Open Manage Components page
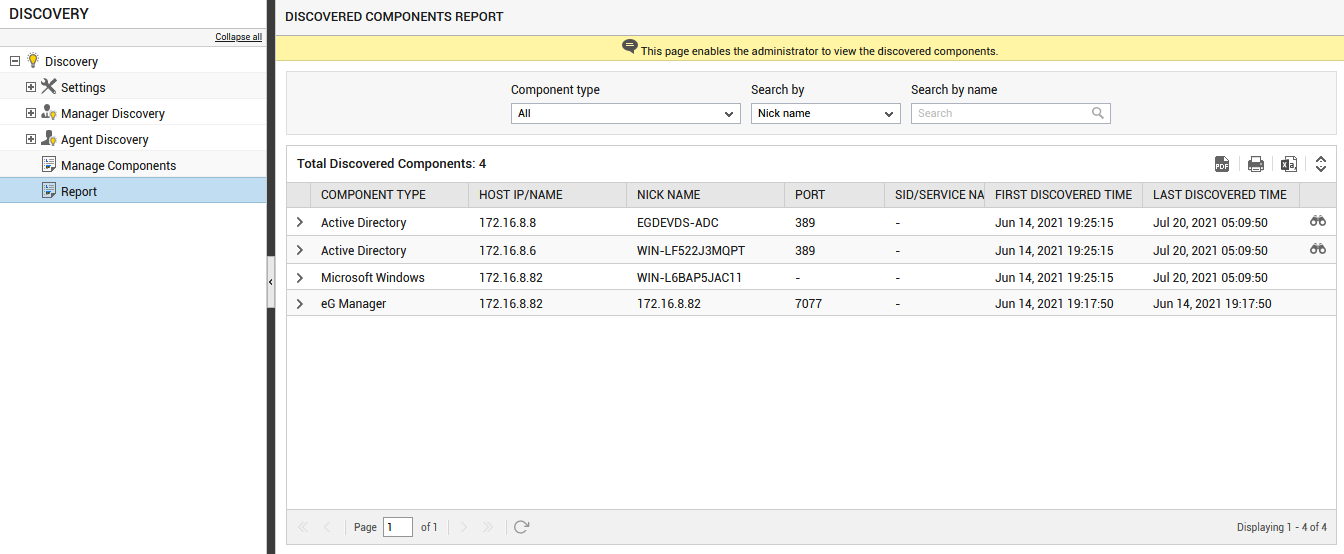1344x554 pixels. tap(118, 166)
